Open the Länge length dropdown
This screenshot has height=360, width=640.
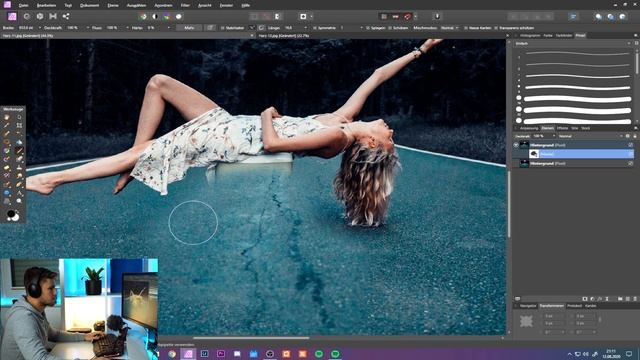306,28
